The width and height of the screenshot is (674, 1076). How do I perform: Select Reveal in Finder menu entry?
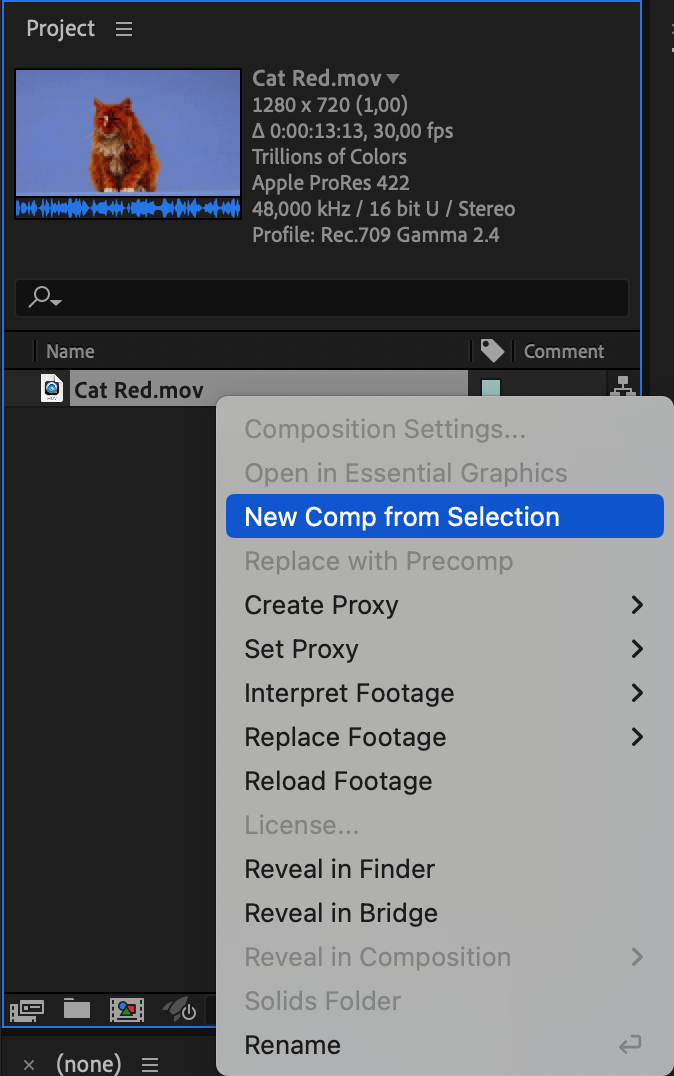(x=339, y=869)
